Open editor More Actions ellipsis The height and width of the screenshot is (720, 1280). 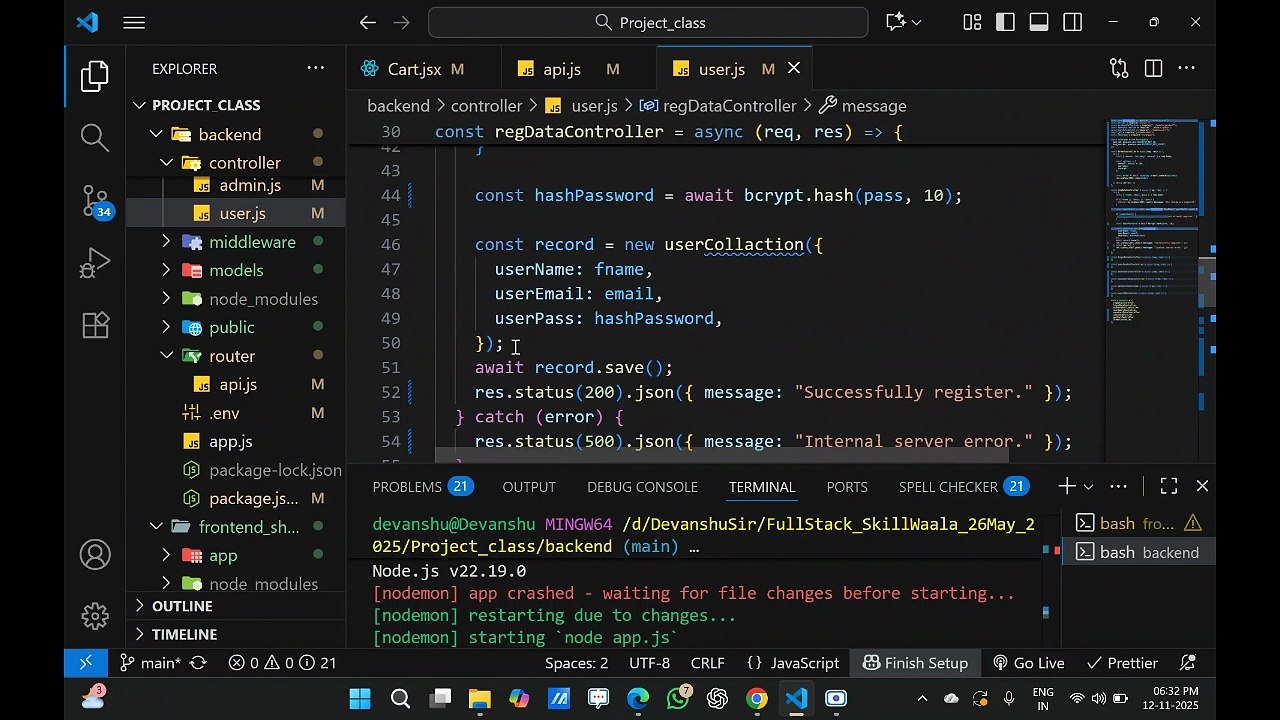[1187, 68]
